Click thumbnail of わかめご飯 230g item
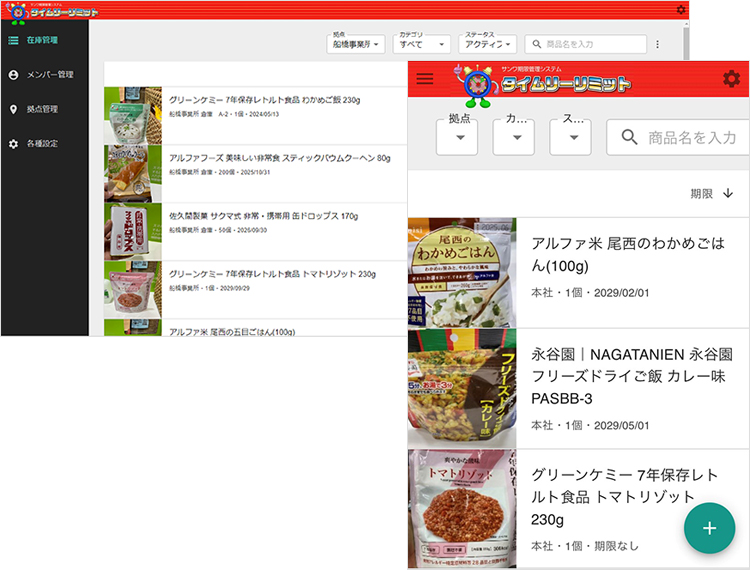The height and width of the screenshot is (570, 750). coord(133,115)
